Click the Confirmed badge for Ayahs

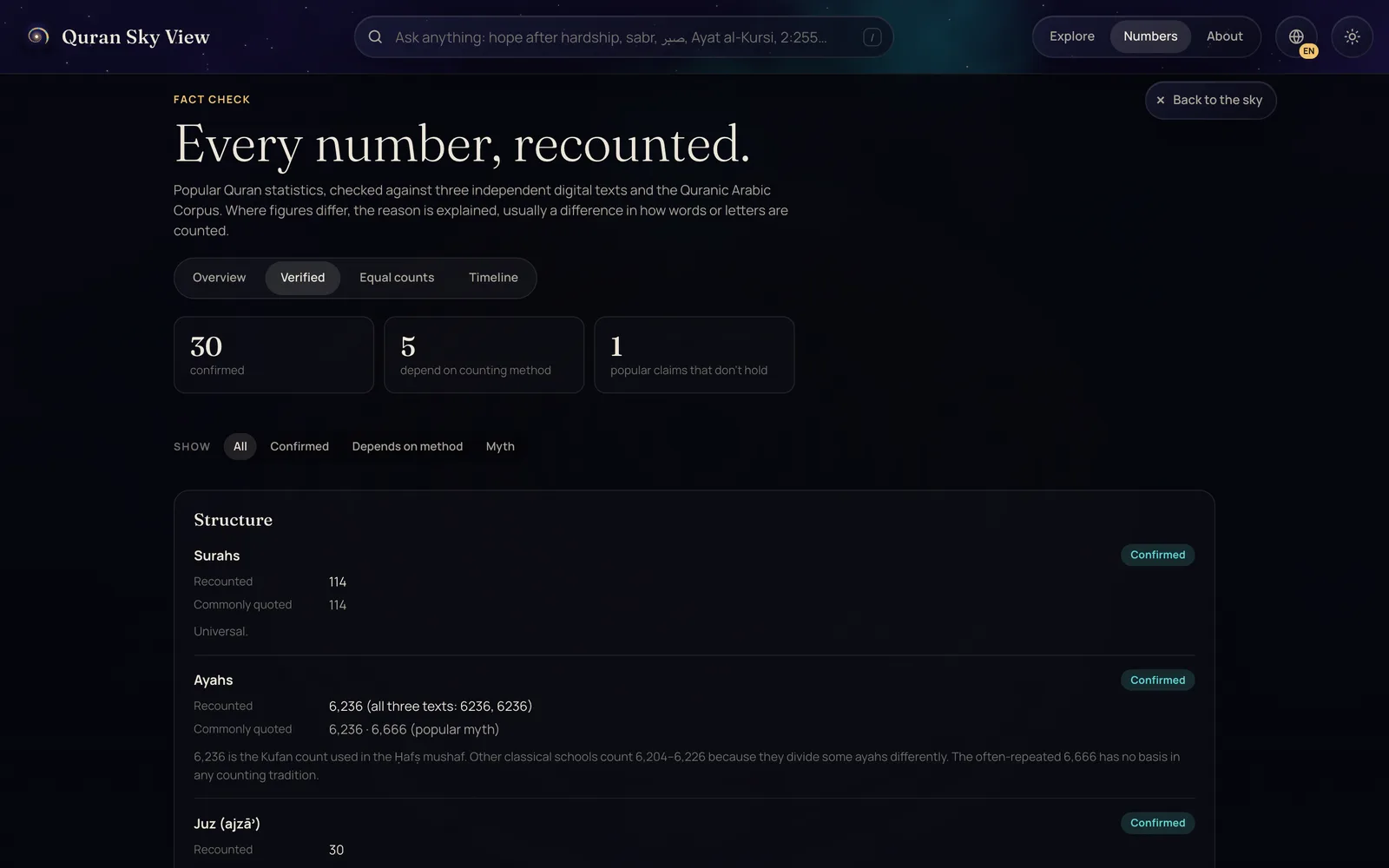pyautogui.click(x=1157, y=681)
